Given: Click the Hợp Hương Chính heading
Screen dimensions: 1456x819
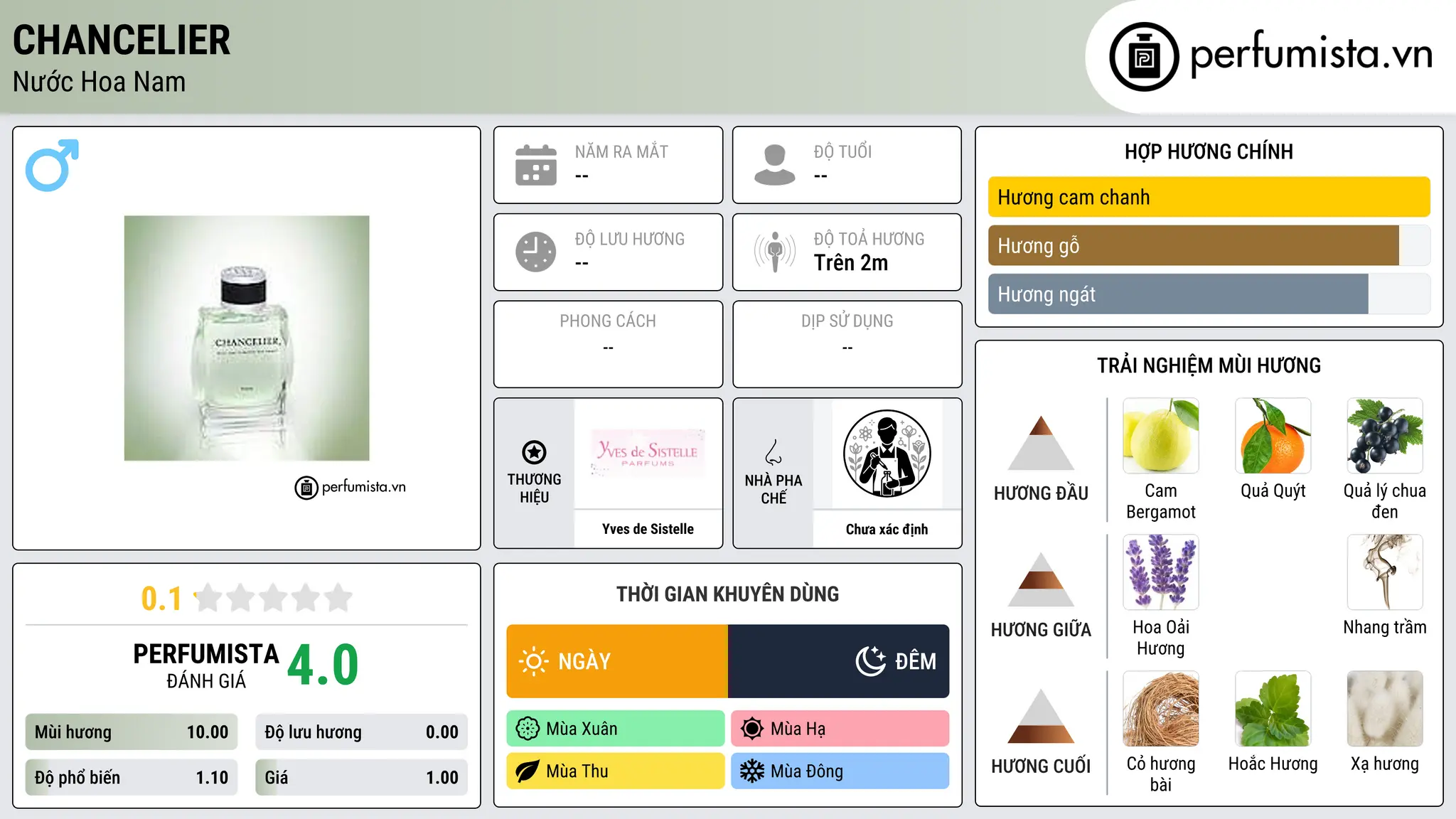Looking at the screenshot, I should (x=1209, y=151).
